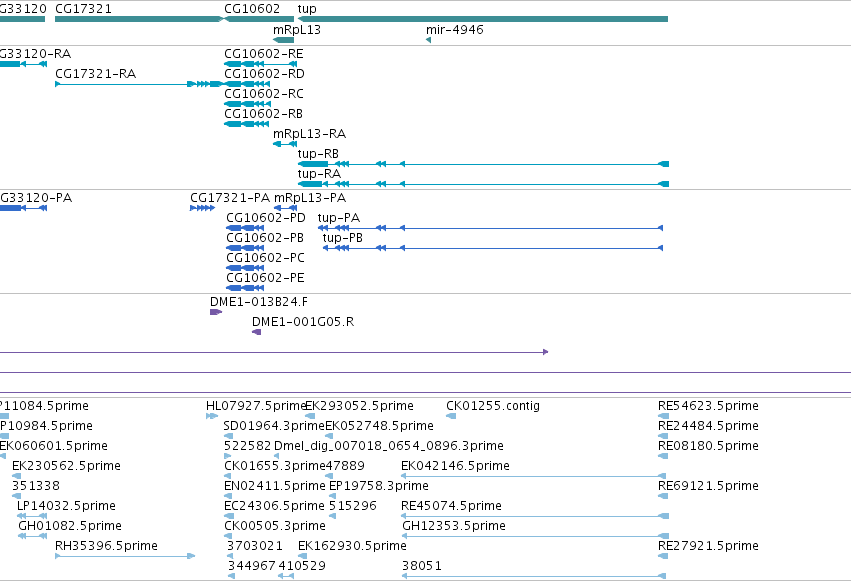Click the mRpL13 gene glyph
The width and height of the screenshot is (851, 581).
tap(283, 40)
